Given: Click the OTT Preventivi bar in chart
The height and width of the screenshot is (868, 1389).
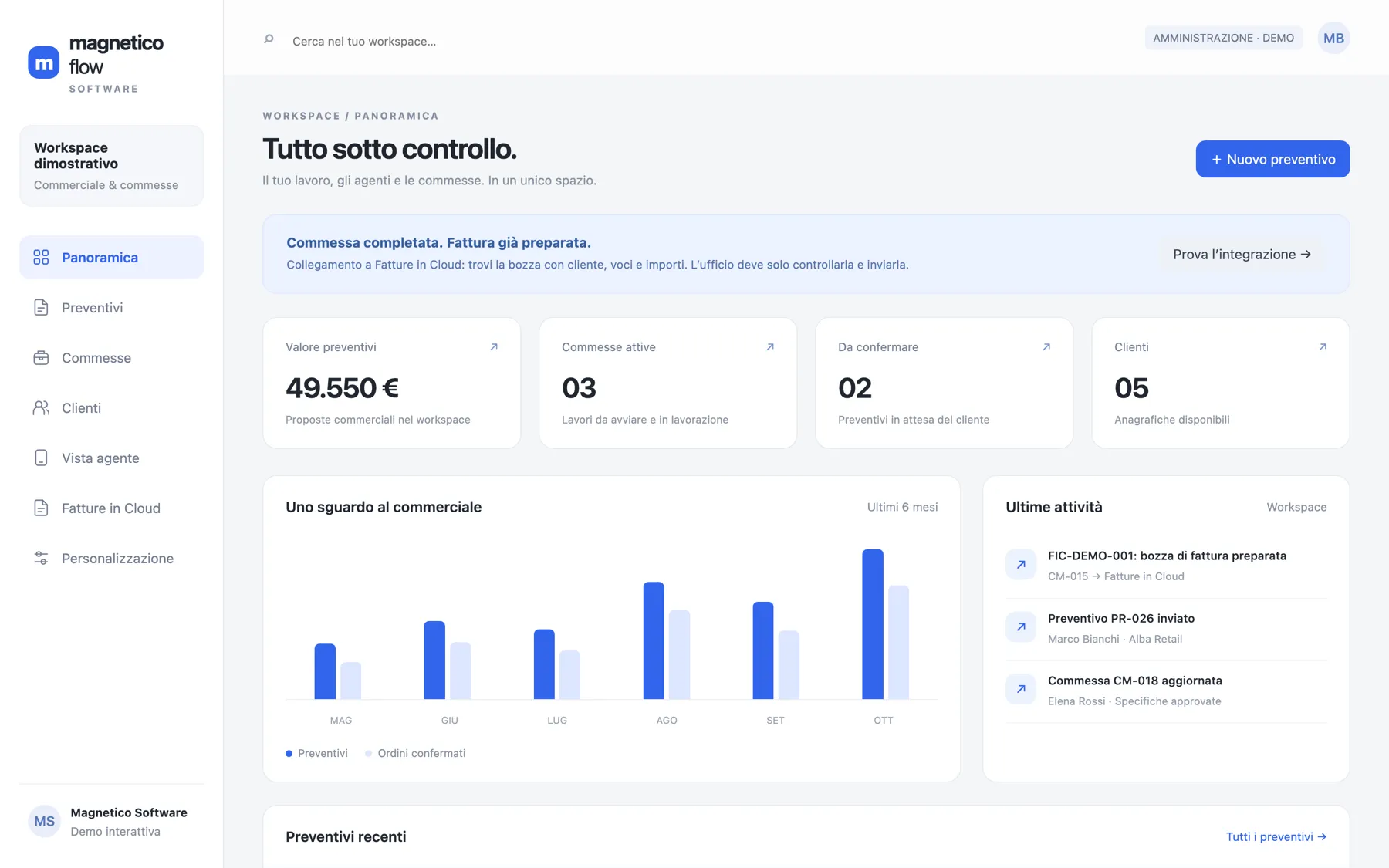Looking at the screenshot, I should [x=872, y=624].
